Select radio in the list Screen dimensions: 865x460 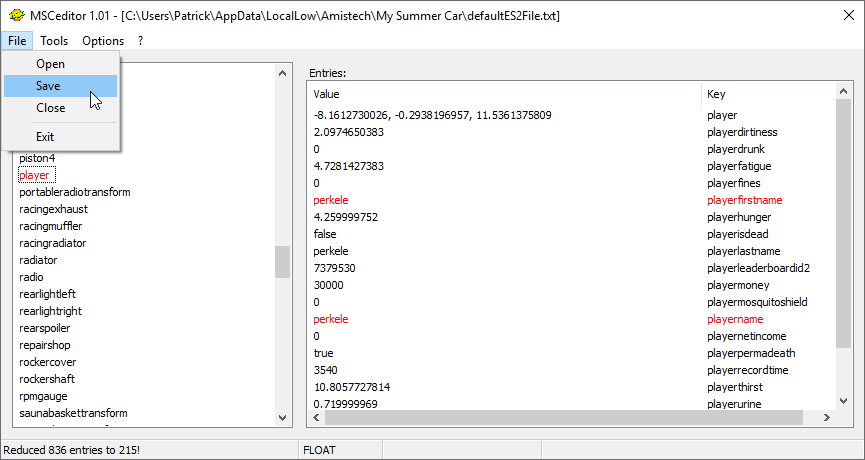(x=31, y=277)
